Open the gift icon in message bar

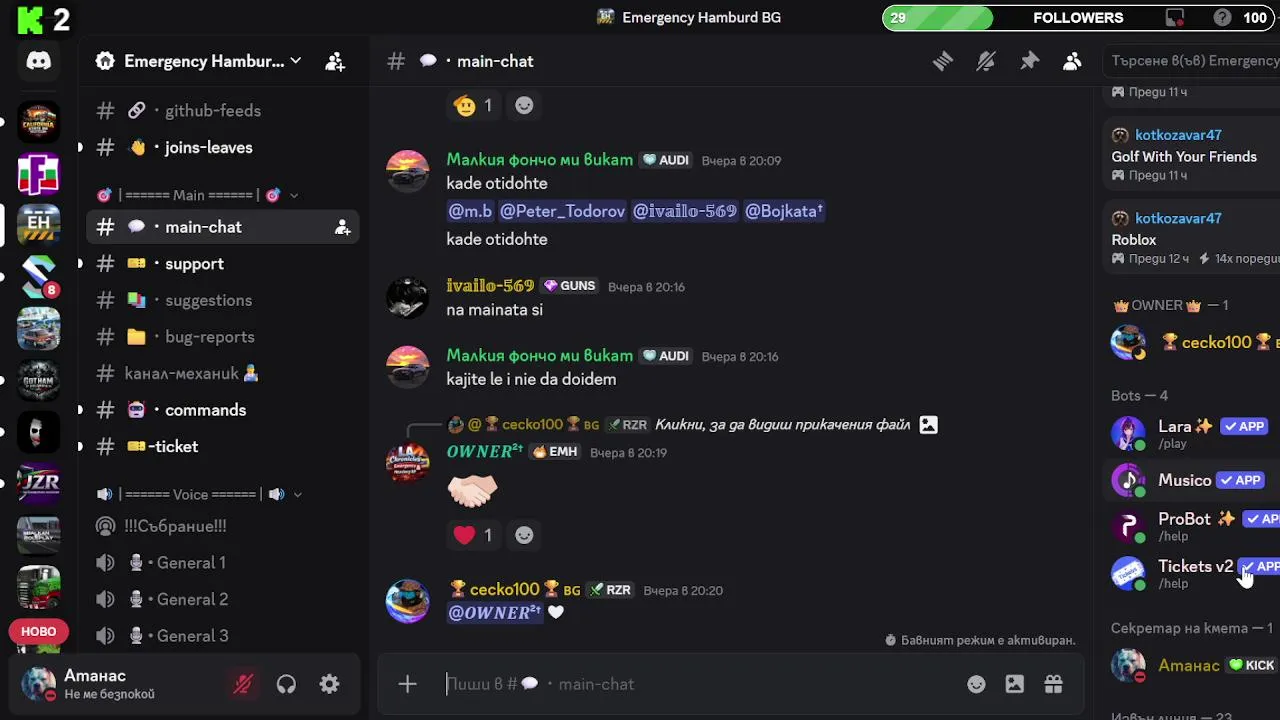pyautogui.click(x=1053, y=684)
